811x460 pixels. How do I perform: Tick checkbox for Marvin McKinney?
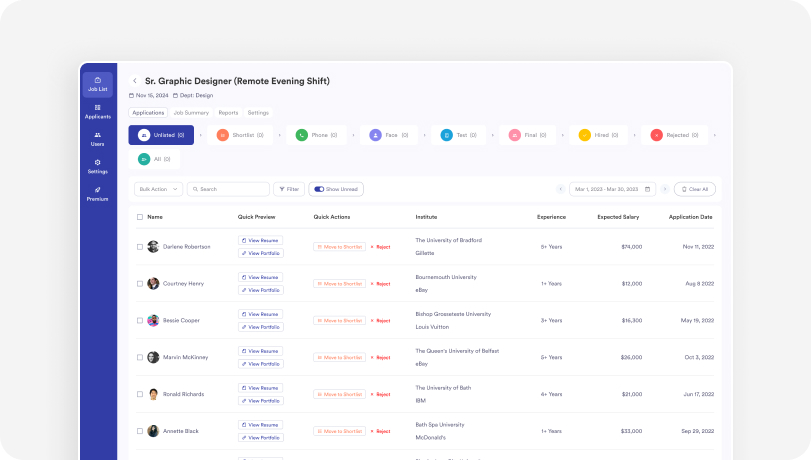pos(140,357)
